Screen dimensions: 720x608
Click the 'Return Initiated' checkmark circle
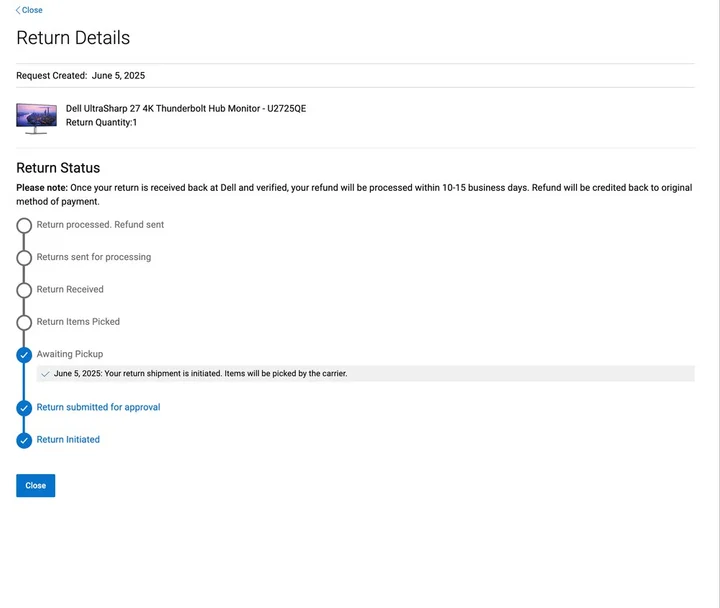[x=24, y=440]
